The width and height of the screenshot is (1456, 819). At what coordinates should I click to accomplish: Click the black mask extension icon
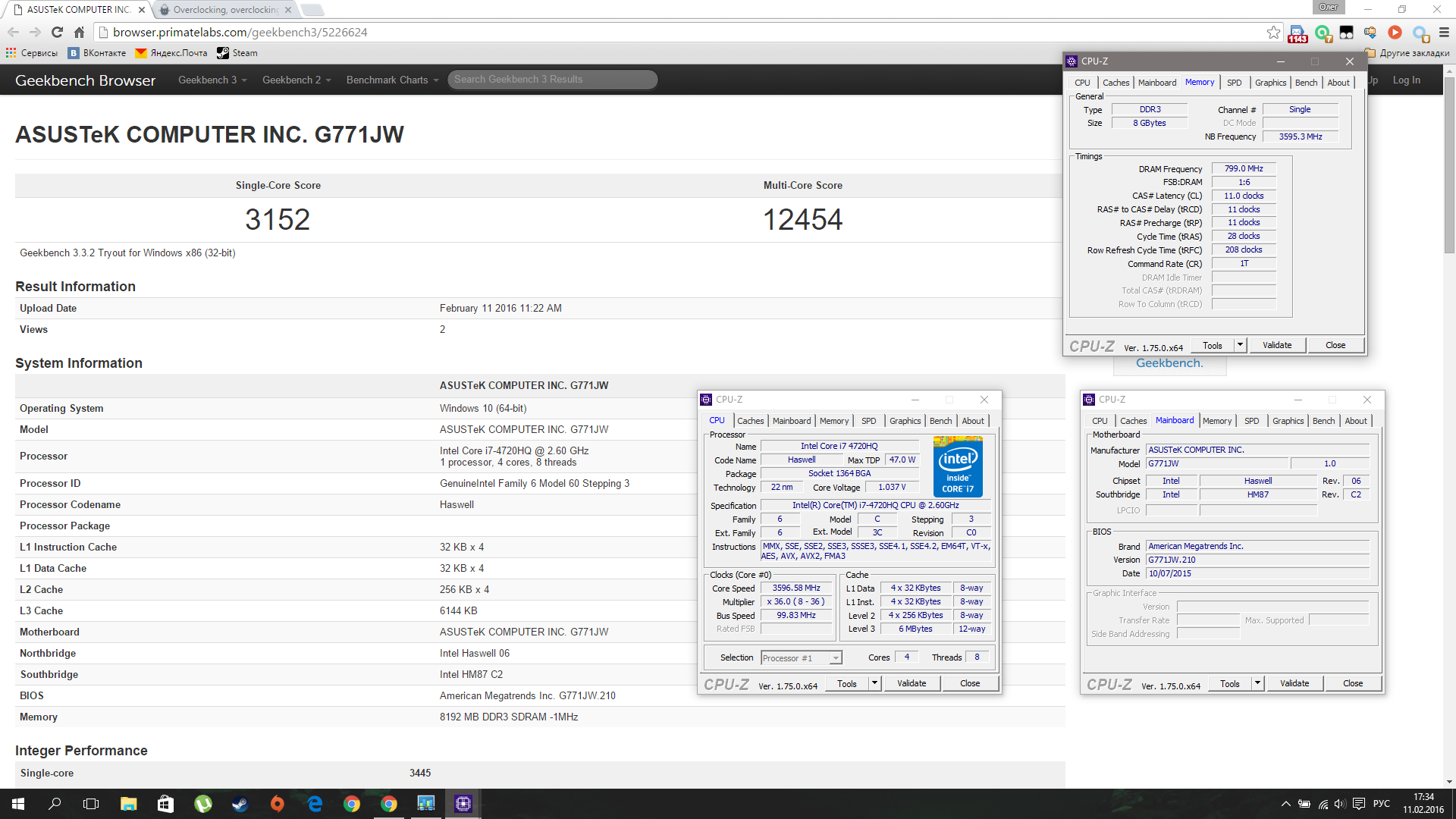tap(1347, 32)
